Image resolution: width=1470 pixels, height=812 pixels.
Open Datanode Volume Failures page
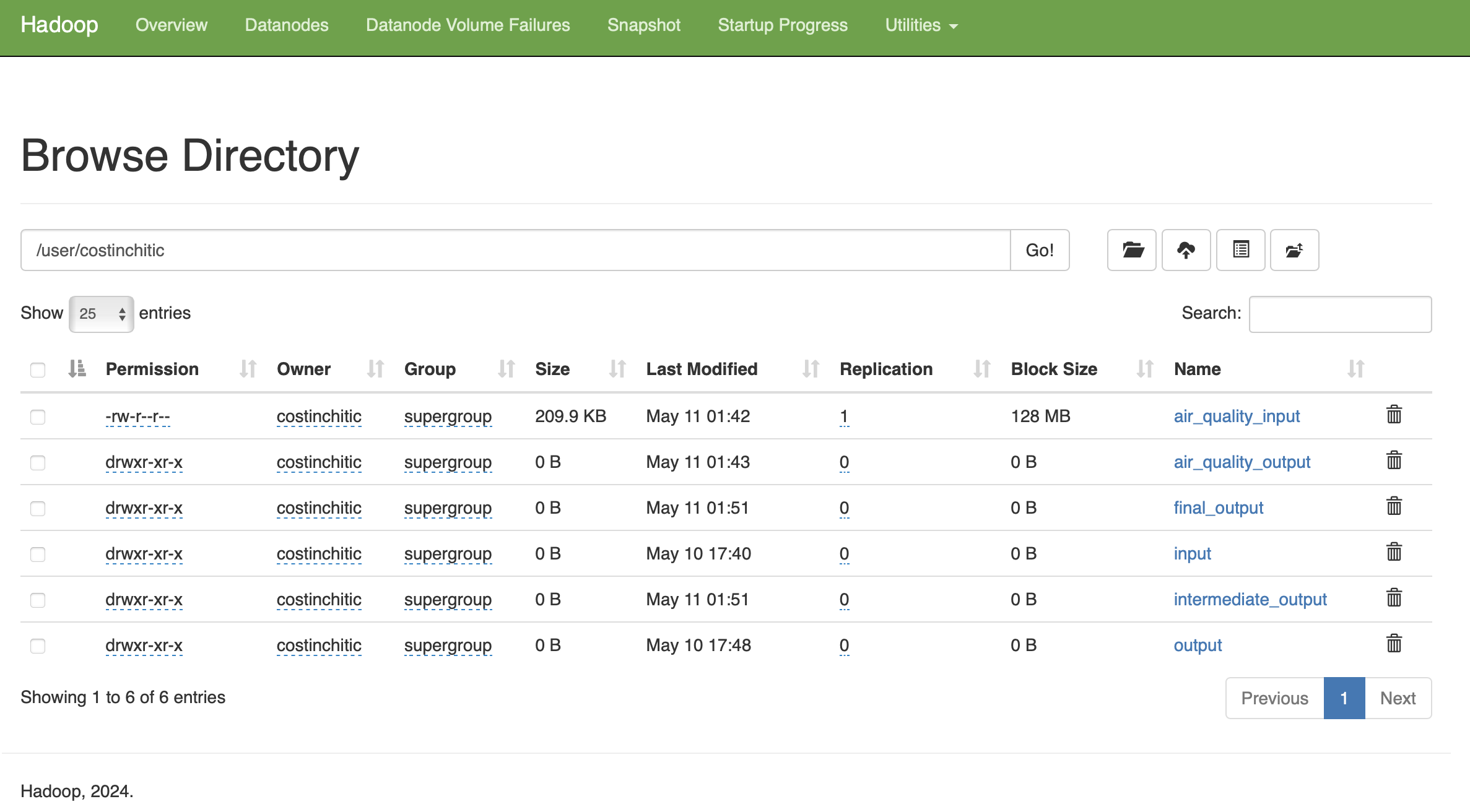pyautogui.click(x=468, y=25)
